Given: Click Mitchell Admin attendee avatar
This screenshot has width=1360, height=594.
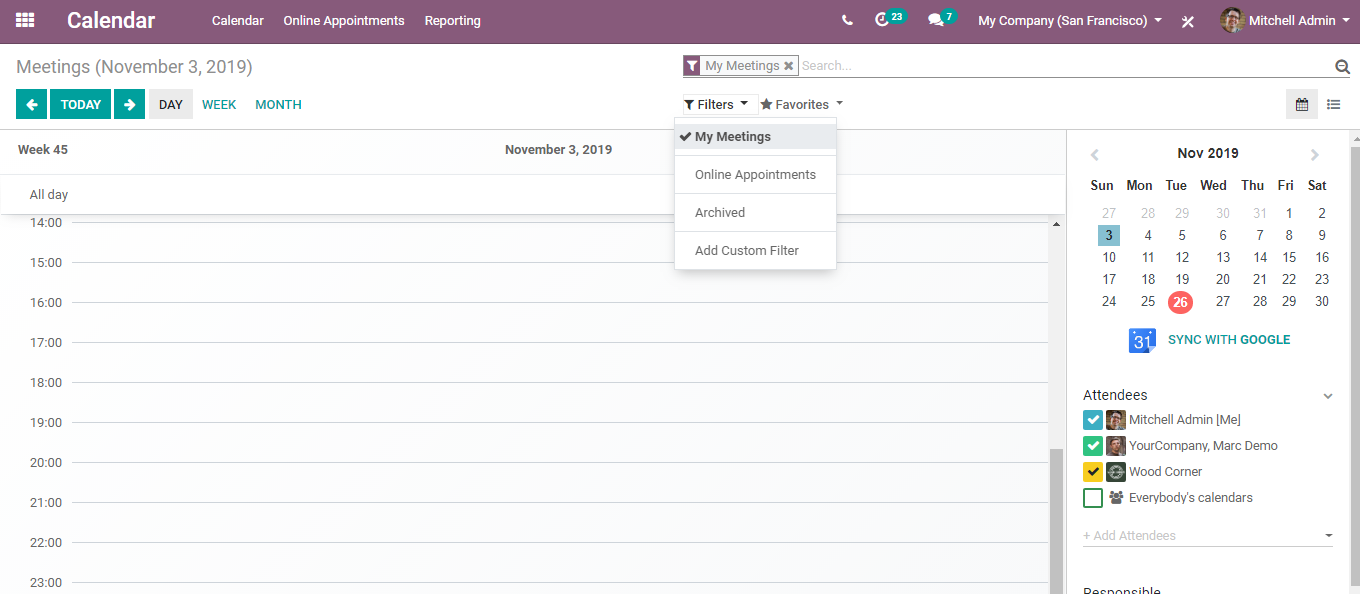Looking at the screenshot, I should point(1116,420).
